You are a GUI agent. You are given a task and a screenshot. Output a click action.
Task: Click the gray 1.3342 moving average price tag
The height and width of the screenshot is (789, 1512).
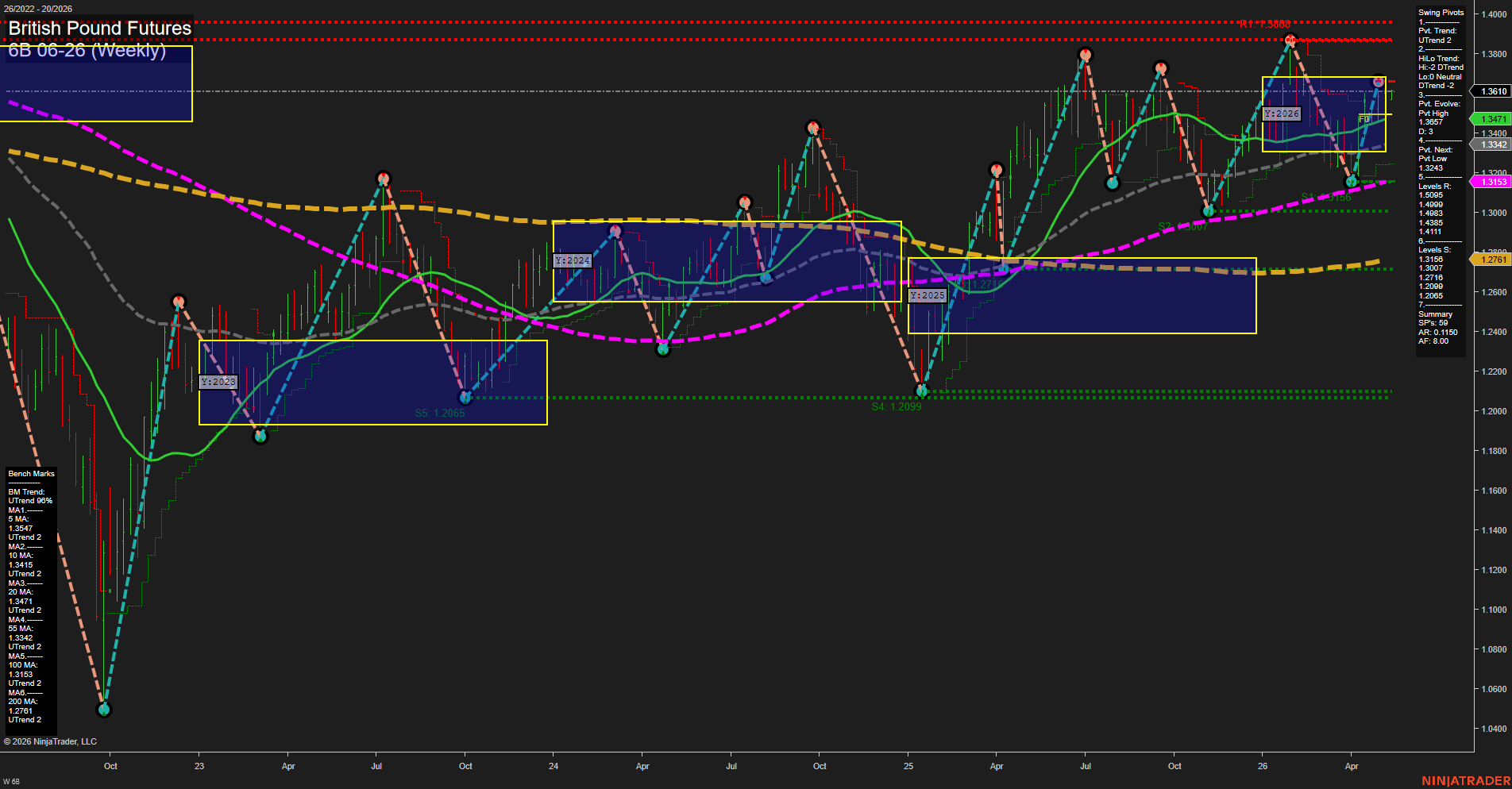1492,144
